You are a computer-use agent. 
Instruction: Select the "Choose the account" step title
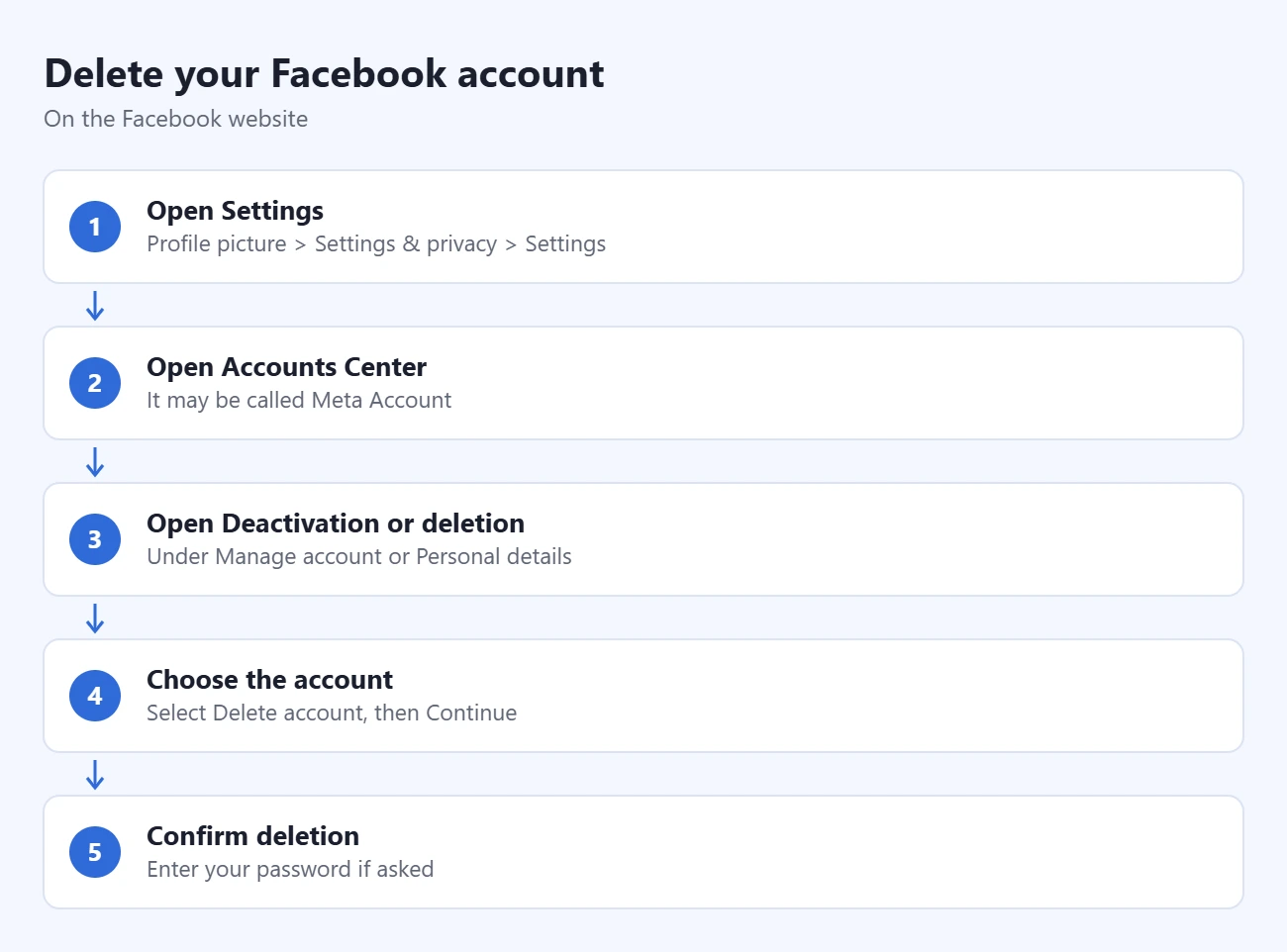pos(269,680)
